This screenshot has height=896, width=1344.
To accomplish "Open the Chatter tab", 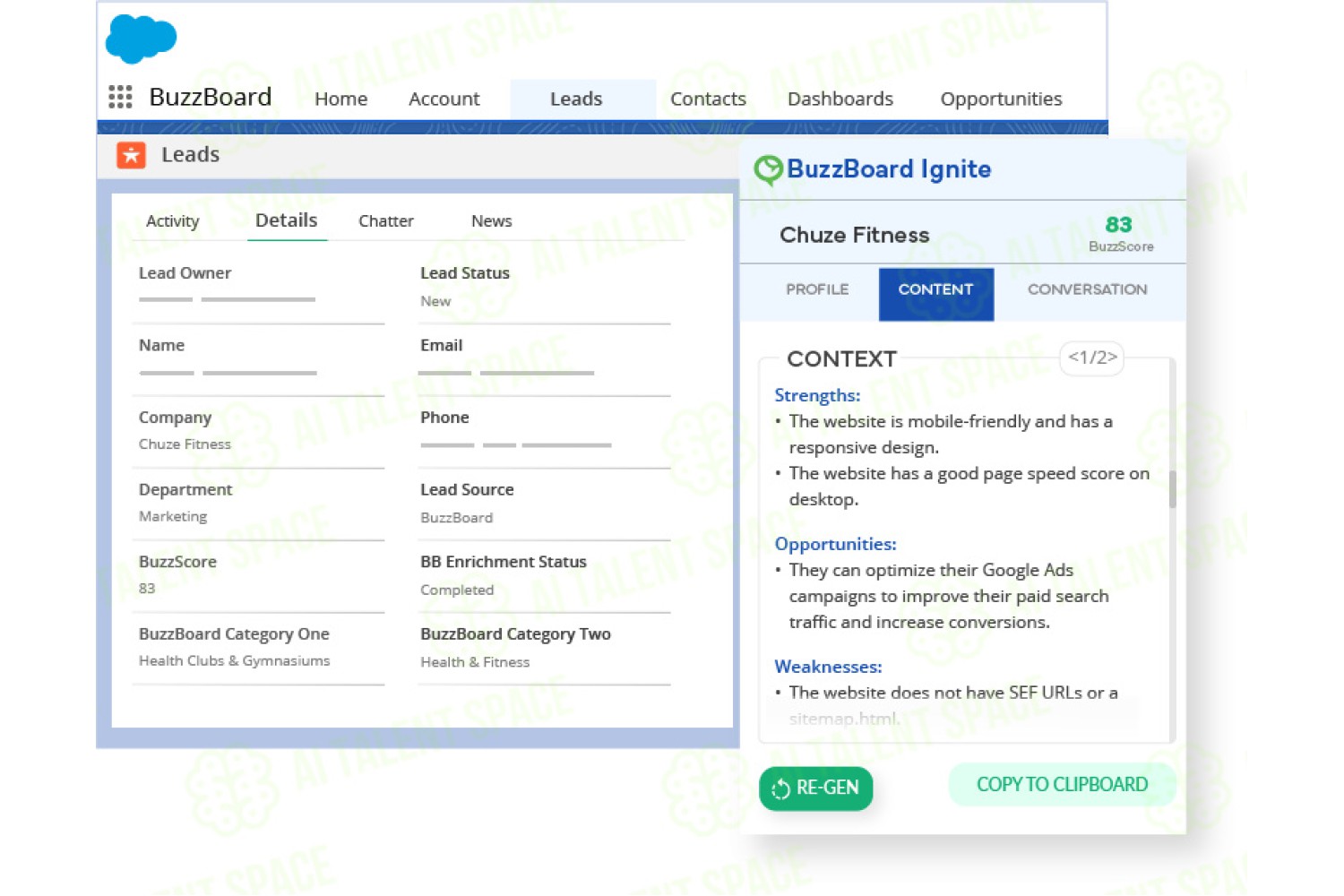I will (385, 221).
